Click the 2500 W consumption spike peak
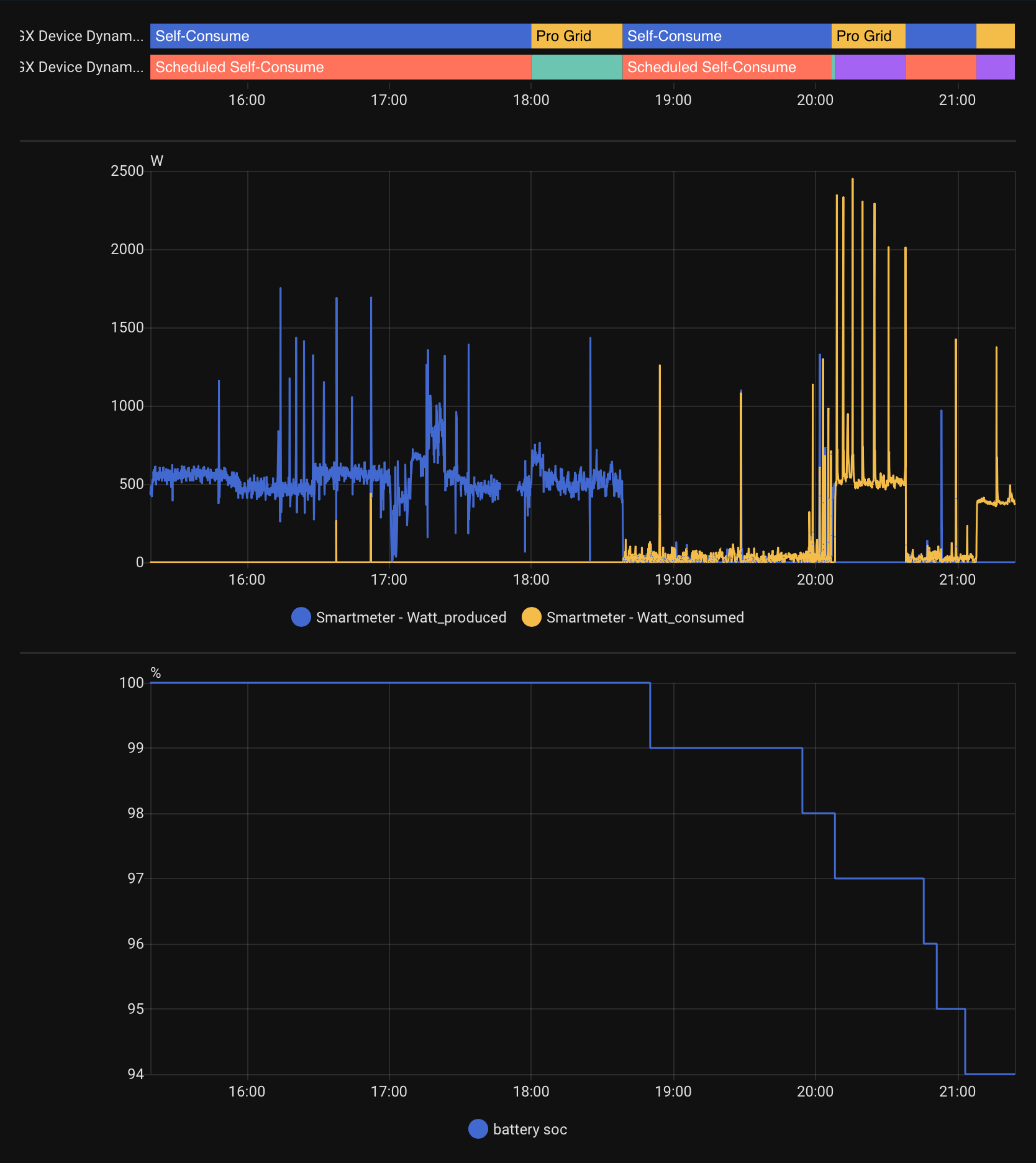Viewport: 1036px width, 1163px height. pos(853,180)
